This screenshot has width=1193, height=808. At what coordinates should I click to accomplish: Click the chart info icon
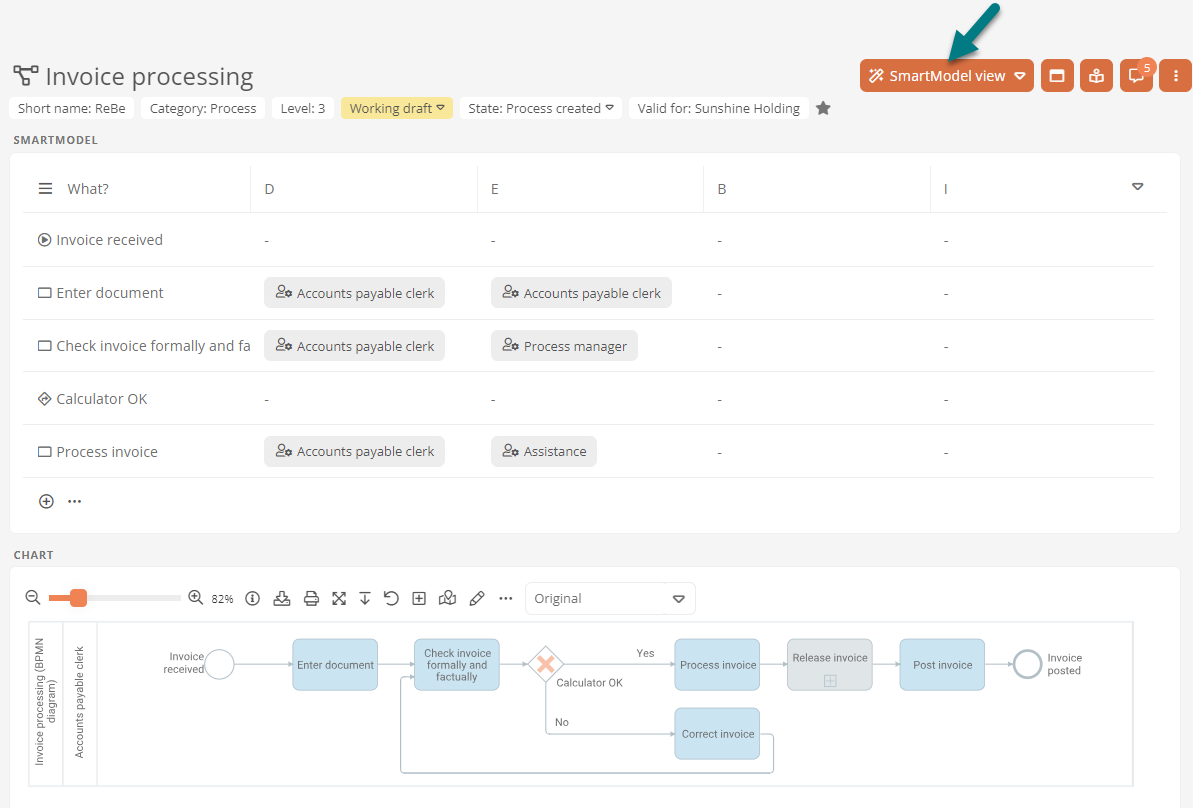tap(253, 598)
